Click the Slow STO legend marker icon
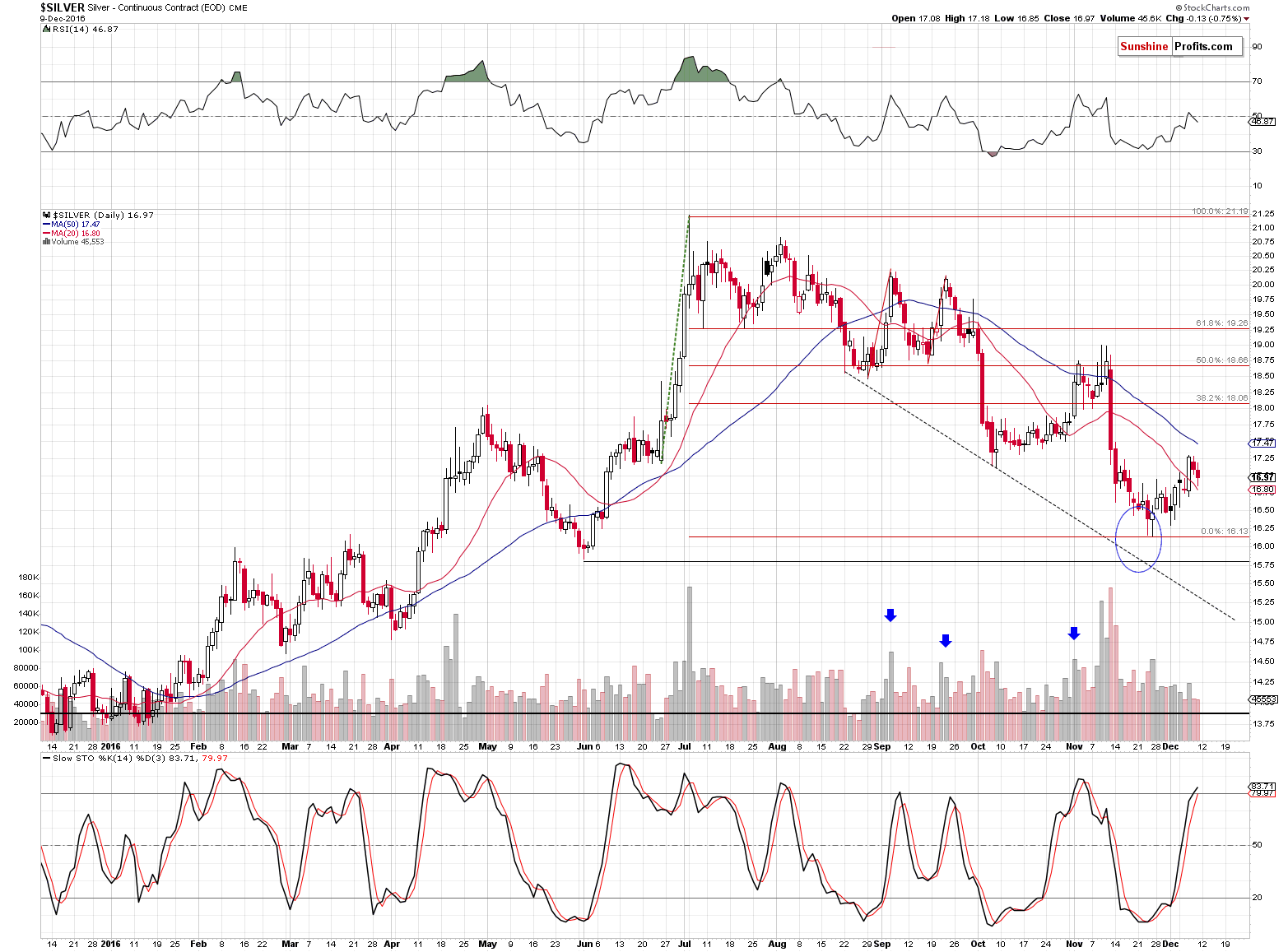The width and height of the screenshot is (1288, 952). 45,758
